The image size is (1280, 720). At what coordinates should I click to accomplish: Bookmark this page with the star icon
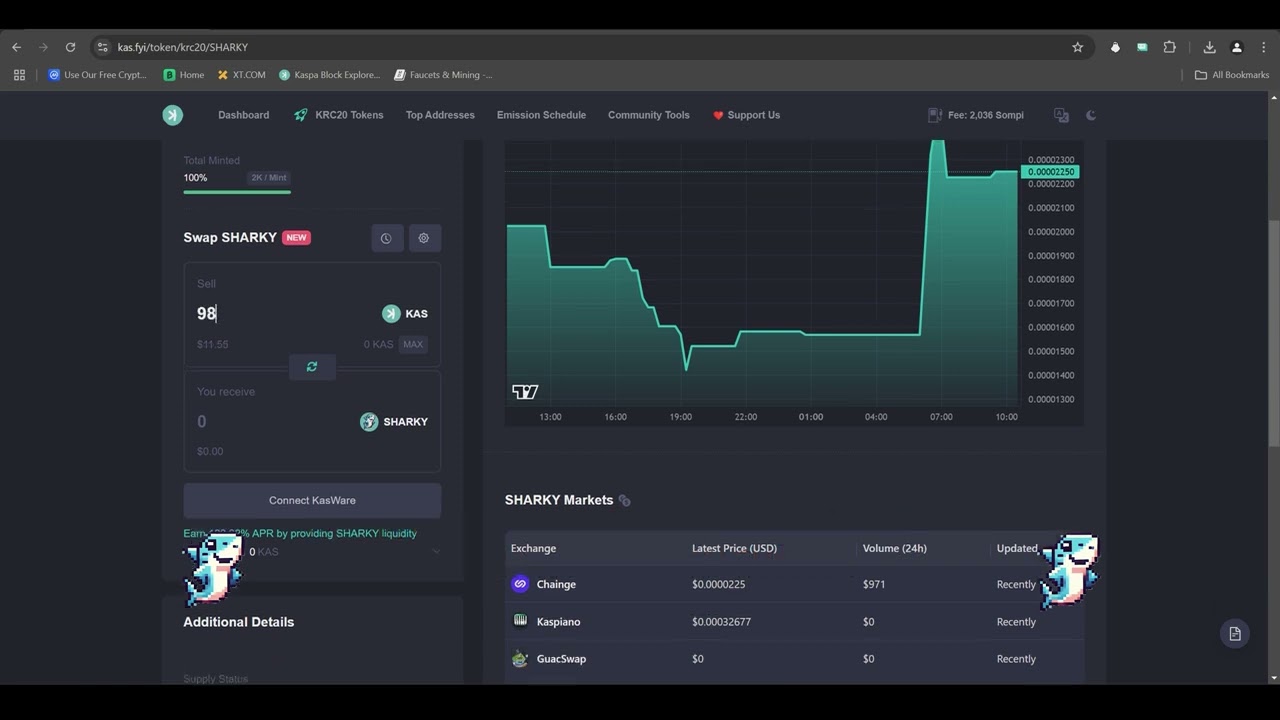[1077, 47]
